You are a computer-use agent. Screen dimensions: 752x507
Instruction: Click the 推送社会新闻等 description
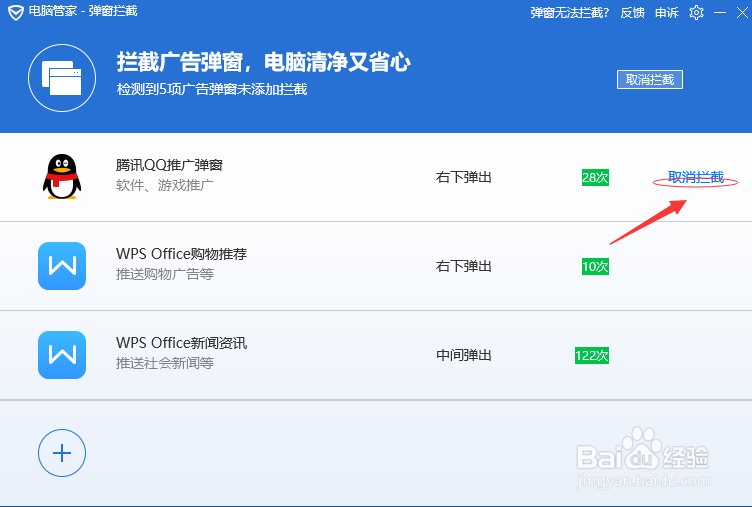(x=165, y=363)
